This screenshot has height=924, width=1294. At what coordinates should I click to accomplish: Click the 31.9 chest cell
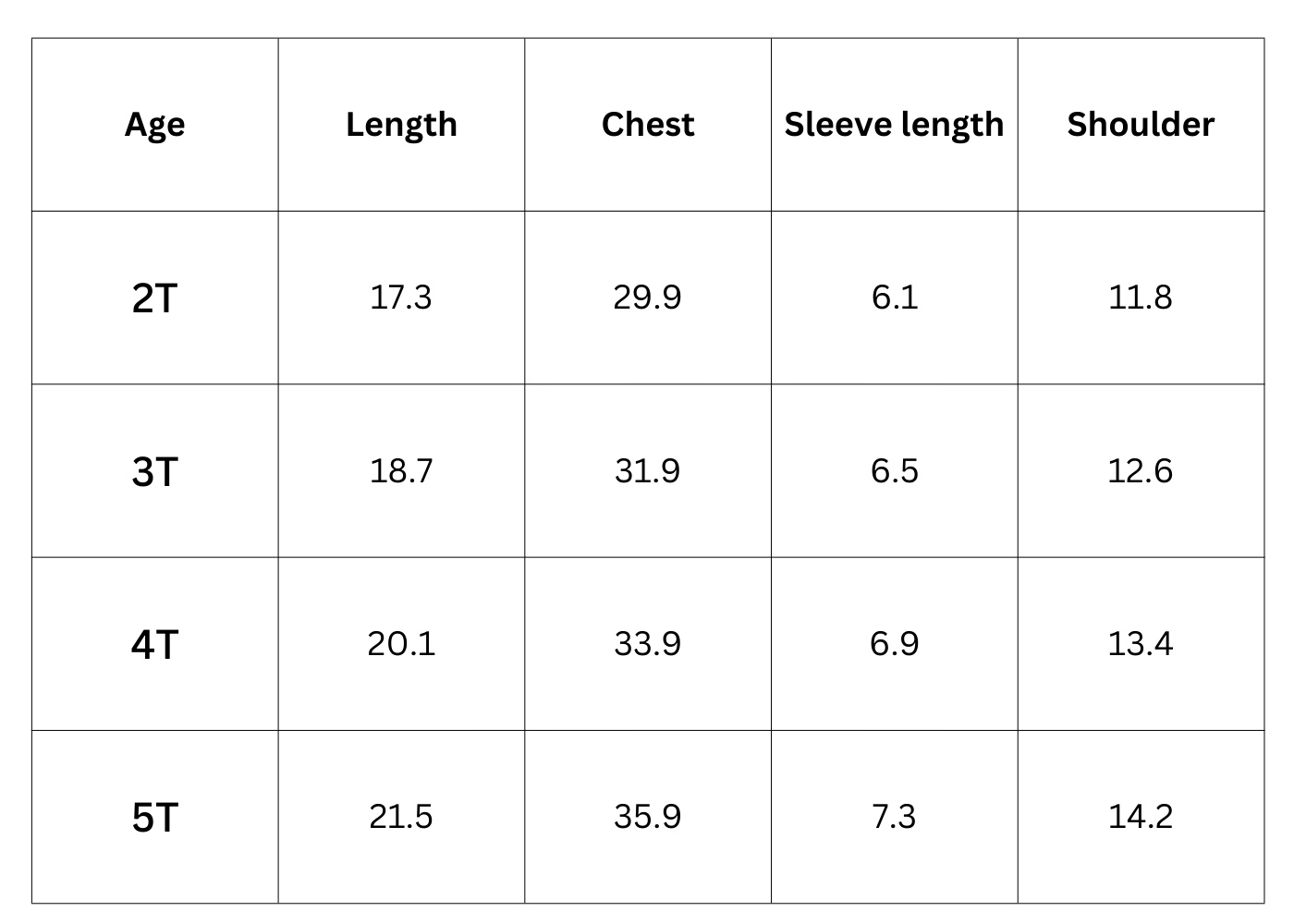[x=647, y=471]
